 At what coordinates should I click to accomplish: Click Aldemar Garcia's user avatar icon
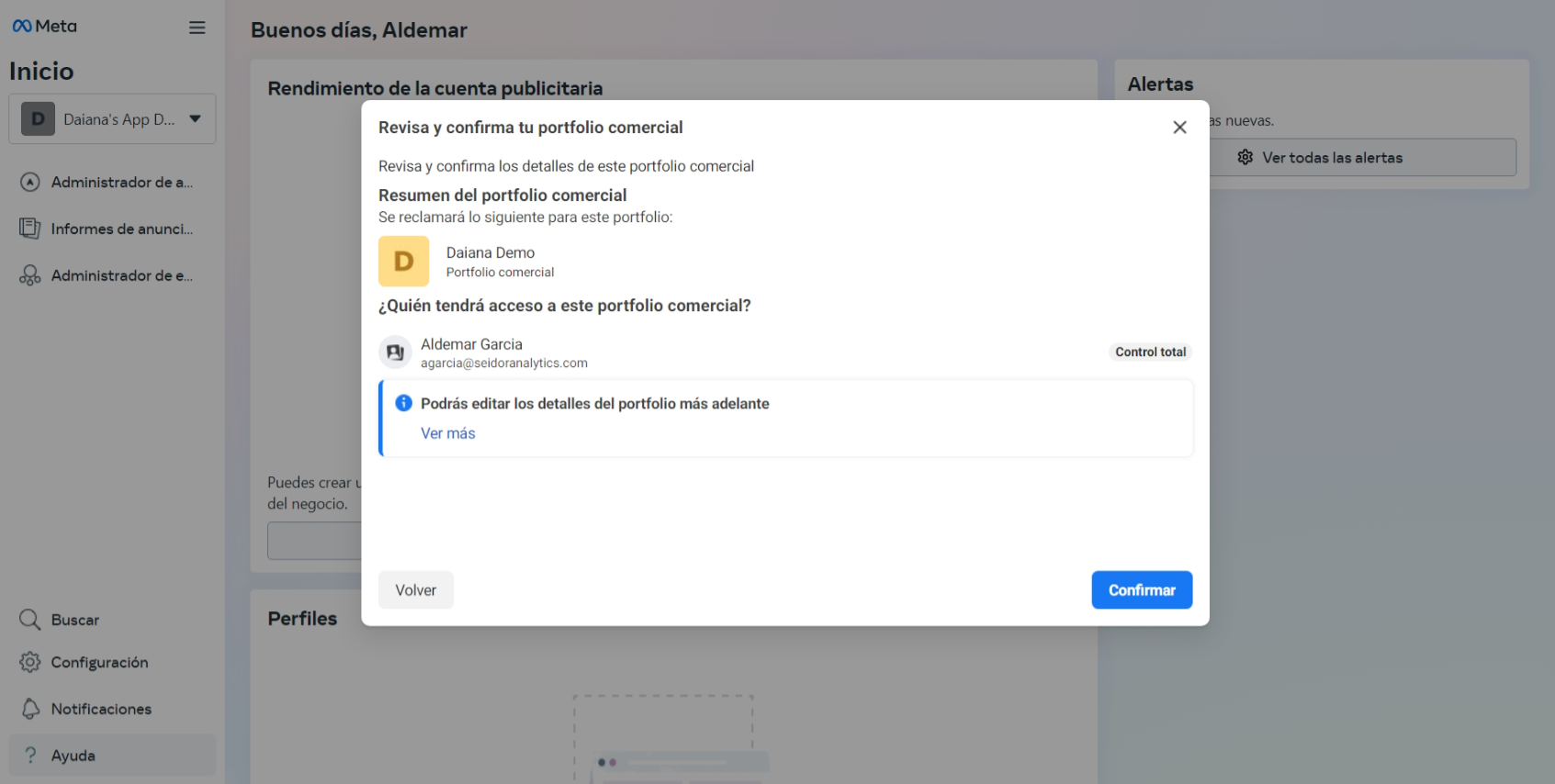coord(395,352)
